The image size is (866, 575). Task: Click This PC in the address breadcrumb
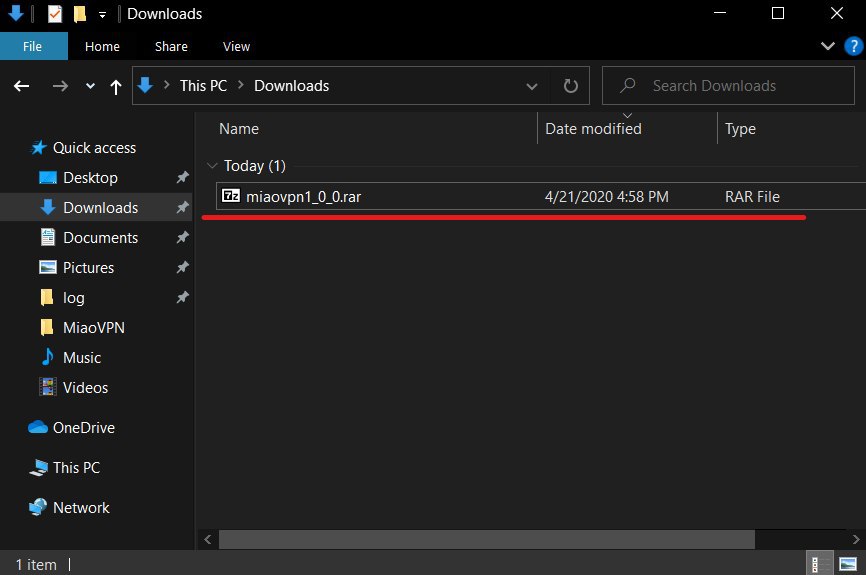(x=203, y=86)
